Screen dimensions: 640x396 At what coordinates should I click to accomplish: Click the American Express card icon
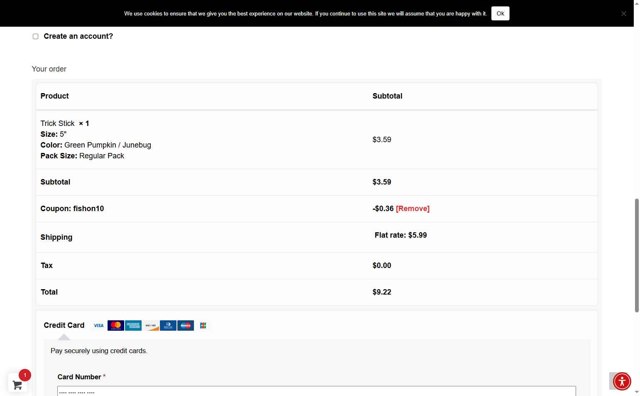tap(133, 325)
